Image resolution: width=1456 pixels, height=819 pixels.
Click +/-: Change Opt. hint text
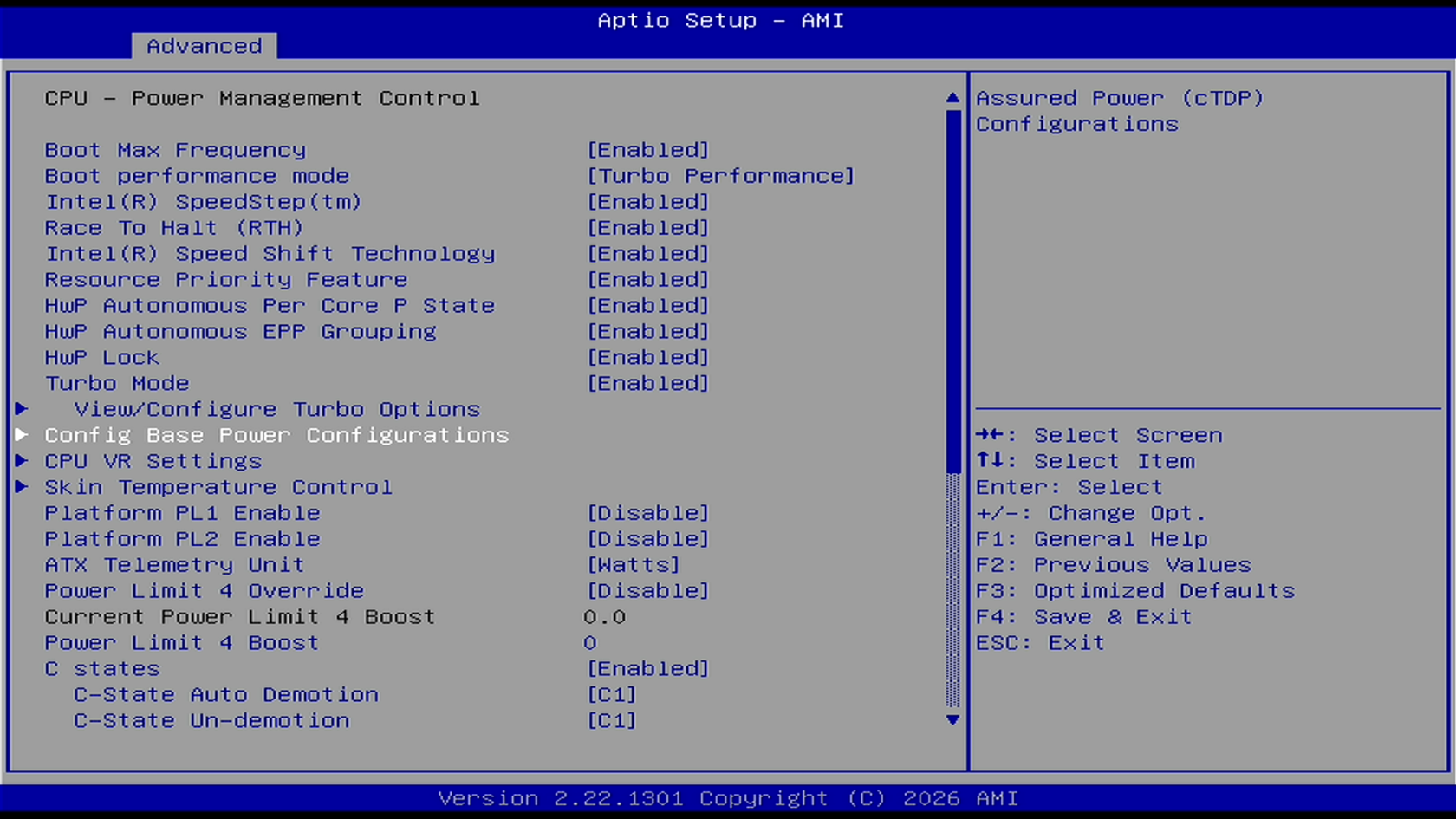click(1091, 513)
